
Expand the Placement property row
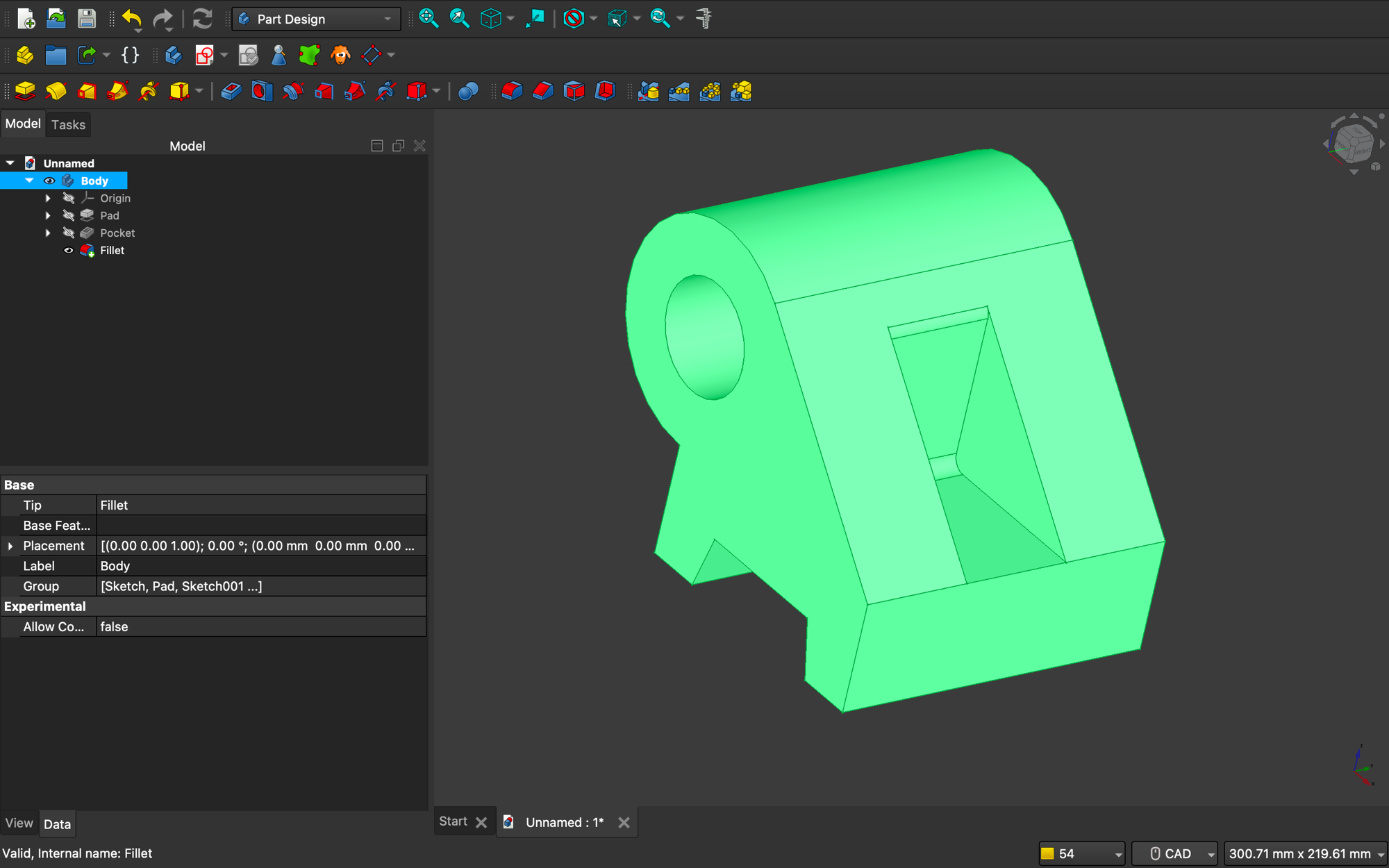point(10,546)
